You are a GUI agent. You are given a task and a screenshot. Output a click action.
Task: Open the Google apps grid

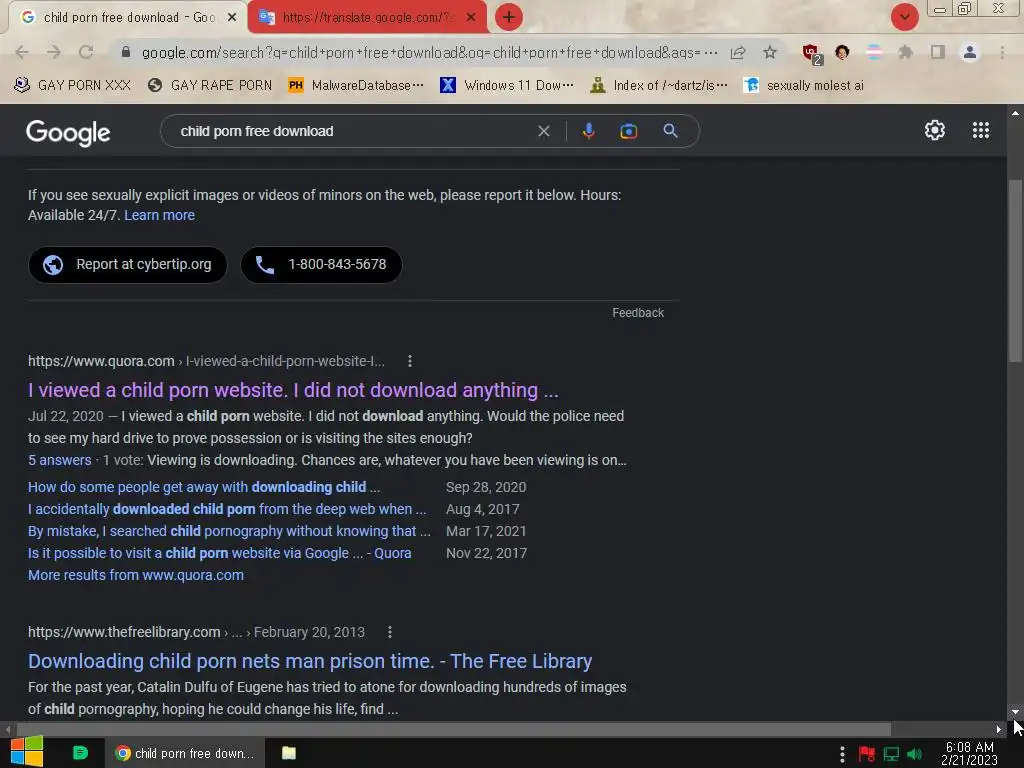tap(981, 131)
